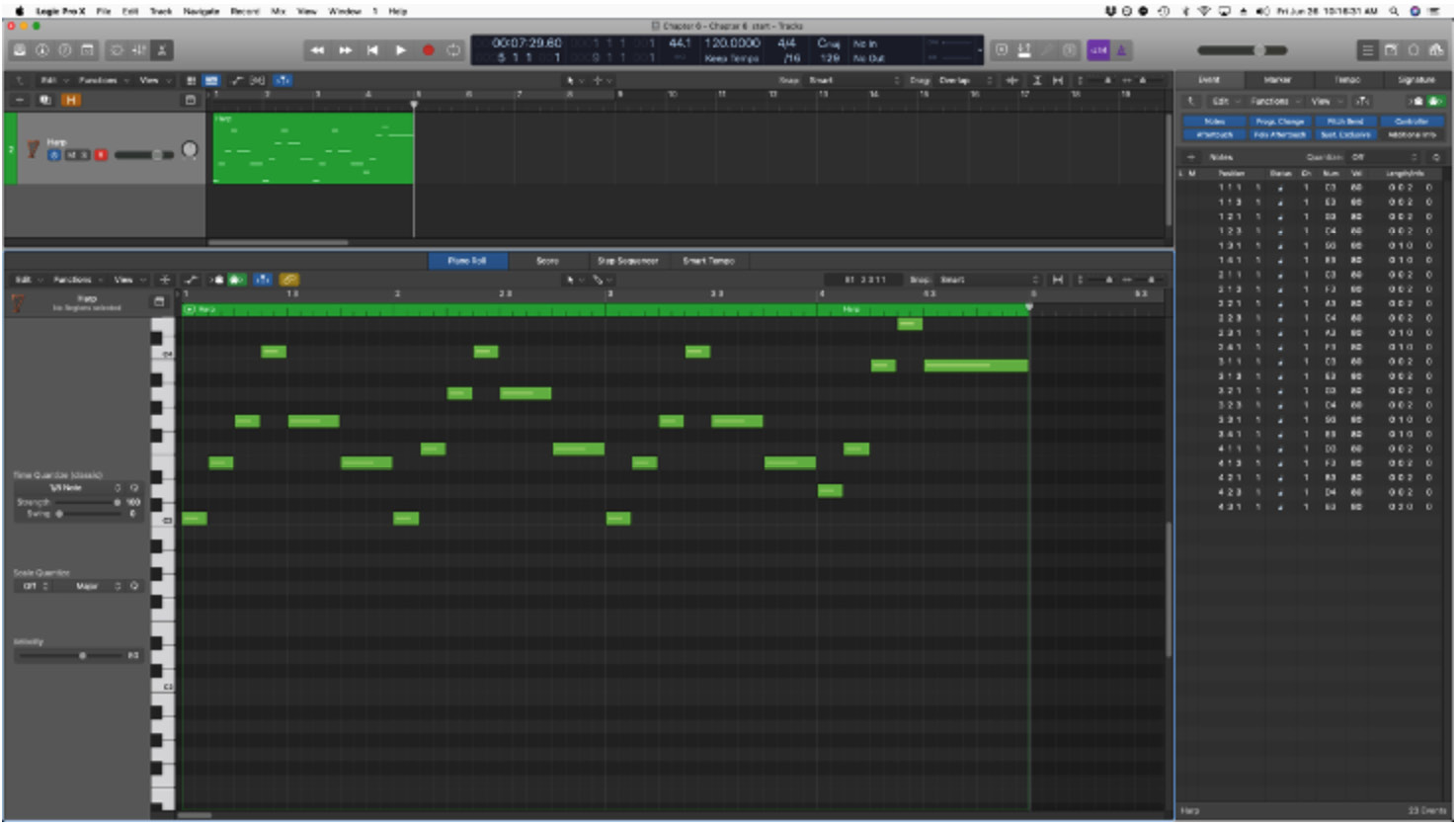Open the Inspector from the control bar
The height and width of the screenshot is (828, 1456).
(42, 50)
